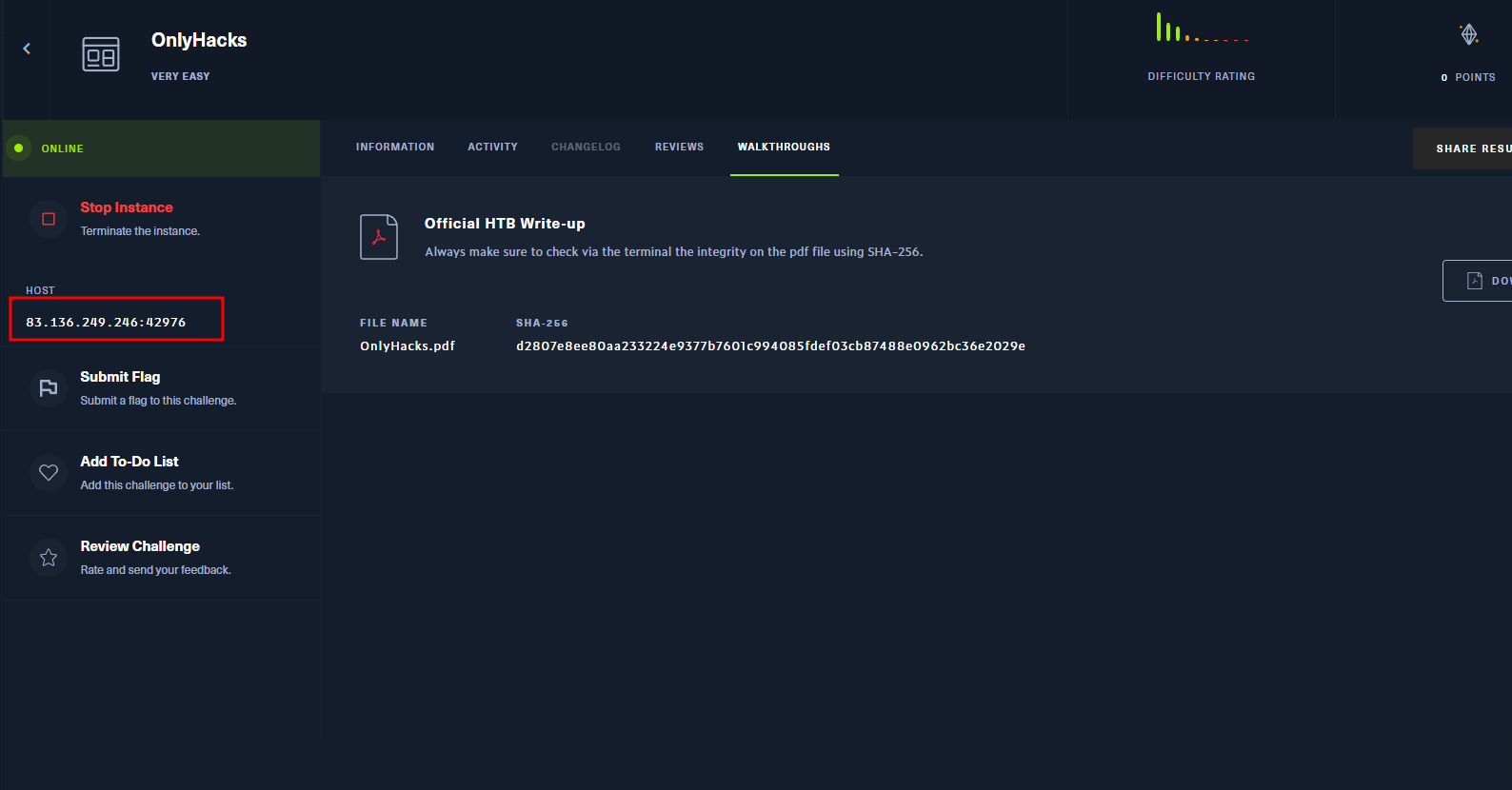
Task: Click the host address 83.136.249.246:42976
Action: (106, 323)
